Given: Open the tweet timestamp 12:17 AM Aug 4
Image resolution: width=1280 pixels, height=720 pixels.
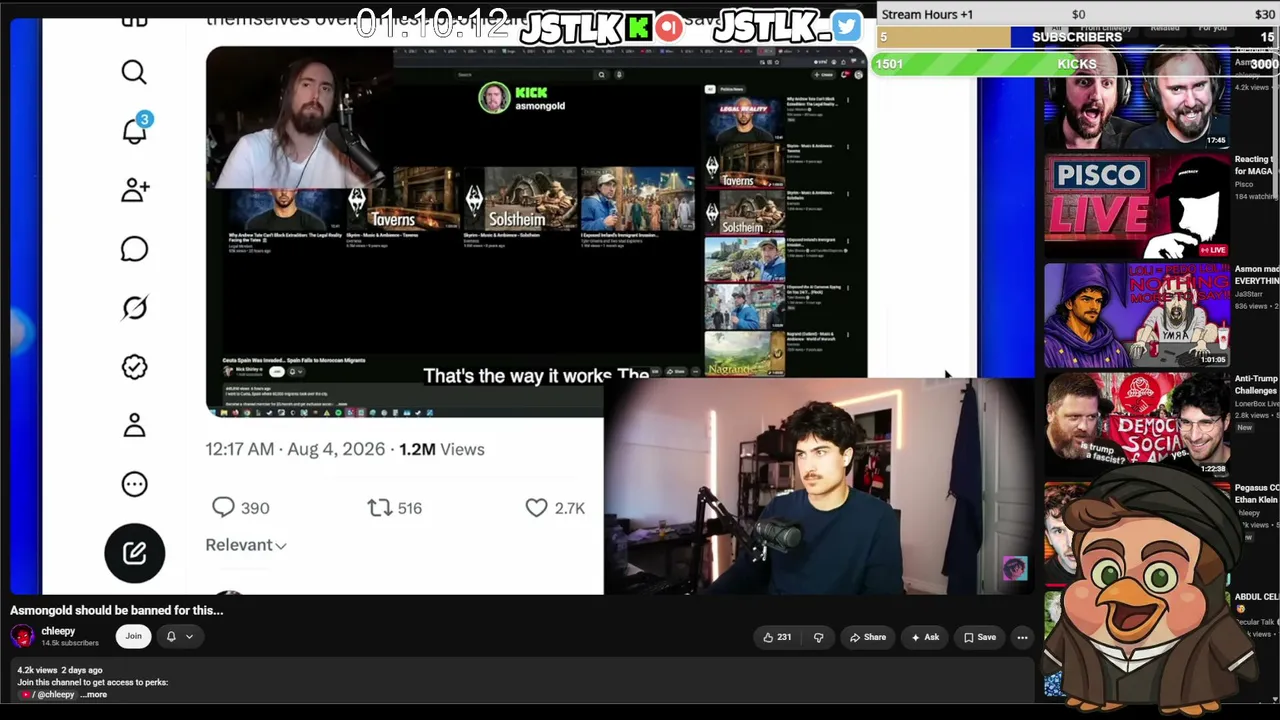Looking at the screenshot, I should click(x=295, y=449).
